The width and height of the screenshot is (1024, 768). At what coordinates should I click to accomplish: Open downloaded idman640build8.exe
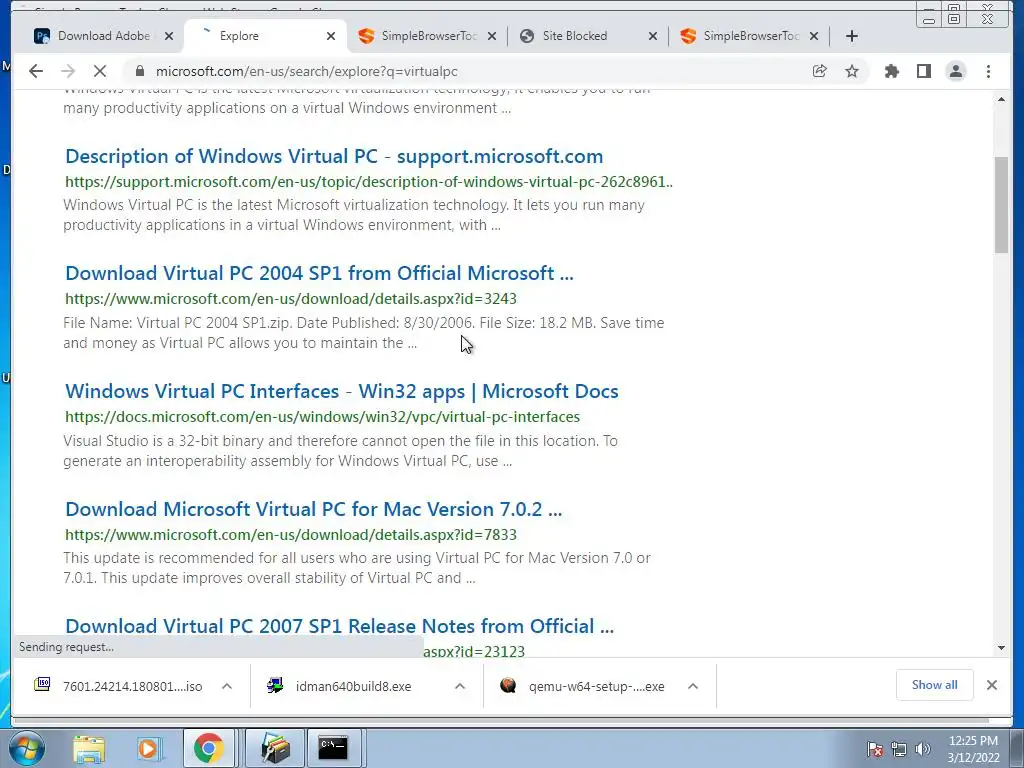tap(340, 686)
